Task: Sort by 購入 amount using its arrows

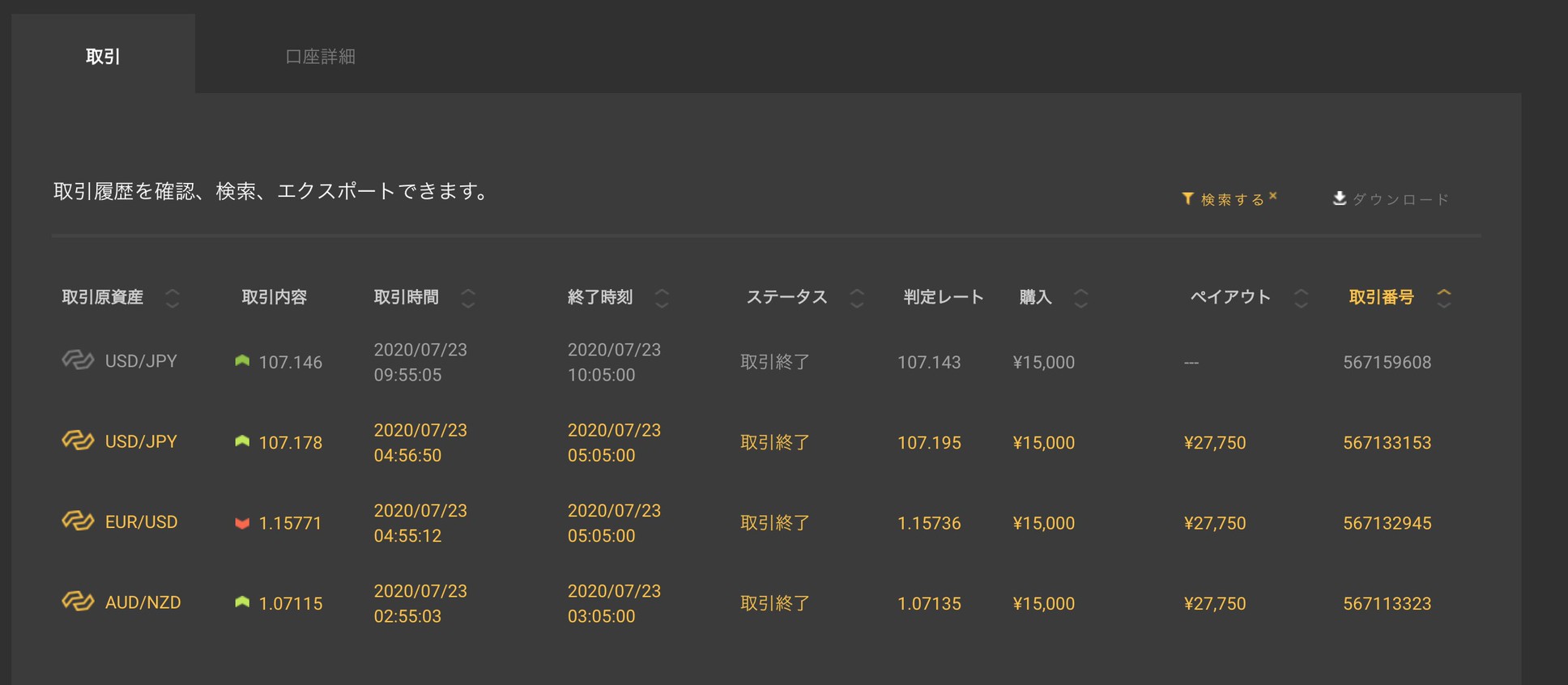Action: pyautogui.click(x=1080, y=298)
